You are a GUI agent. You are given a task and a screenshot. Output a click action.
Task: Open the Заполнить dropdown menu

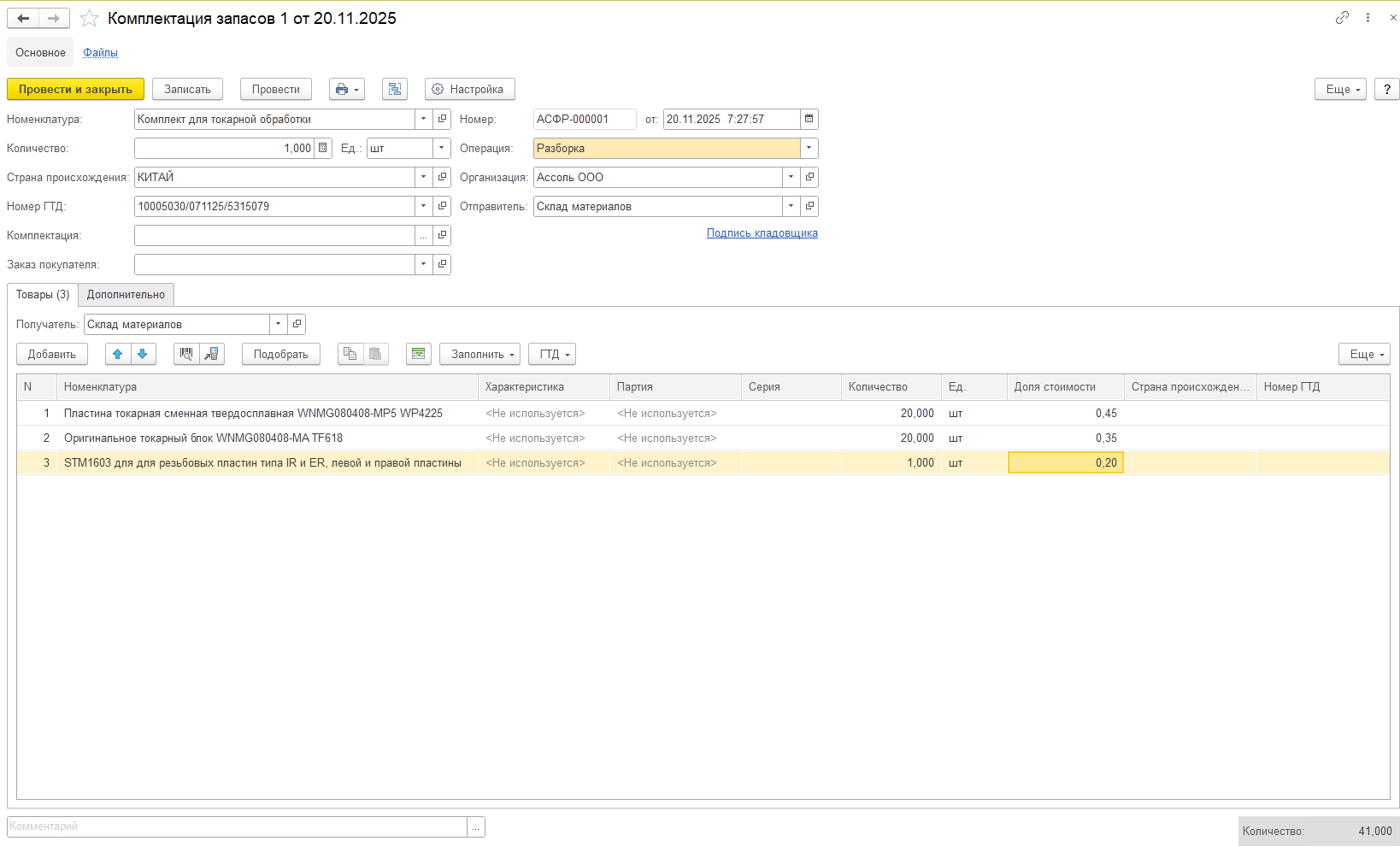pos(479,354)
